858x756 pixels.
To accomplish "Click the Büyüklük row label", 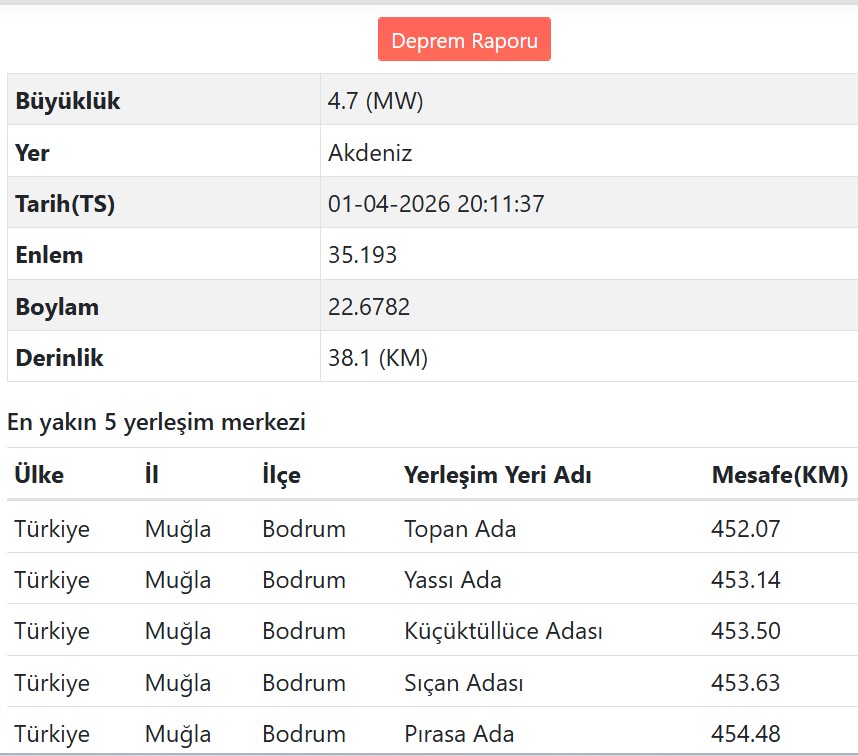I will click(x=68, y=101).
